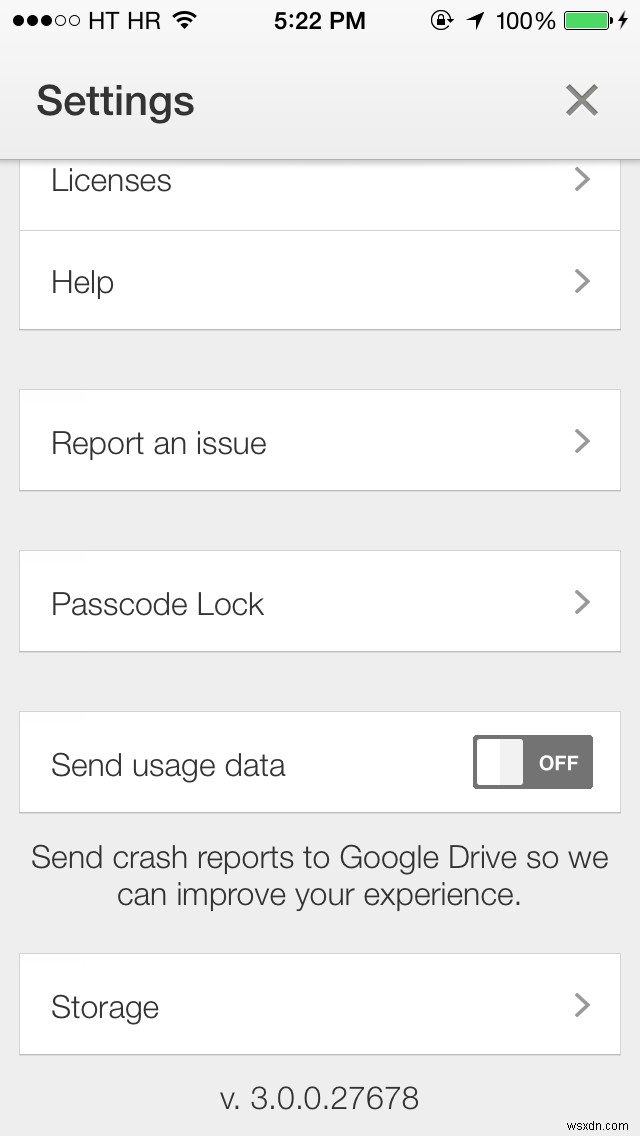640x1136 pixels.
Task: Open Storage via its chevron arrow
Action: [x=581, y=1006]
